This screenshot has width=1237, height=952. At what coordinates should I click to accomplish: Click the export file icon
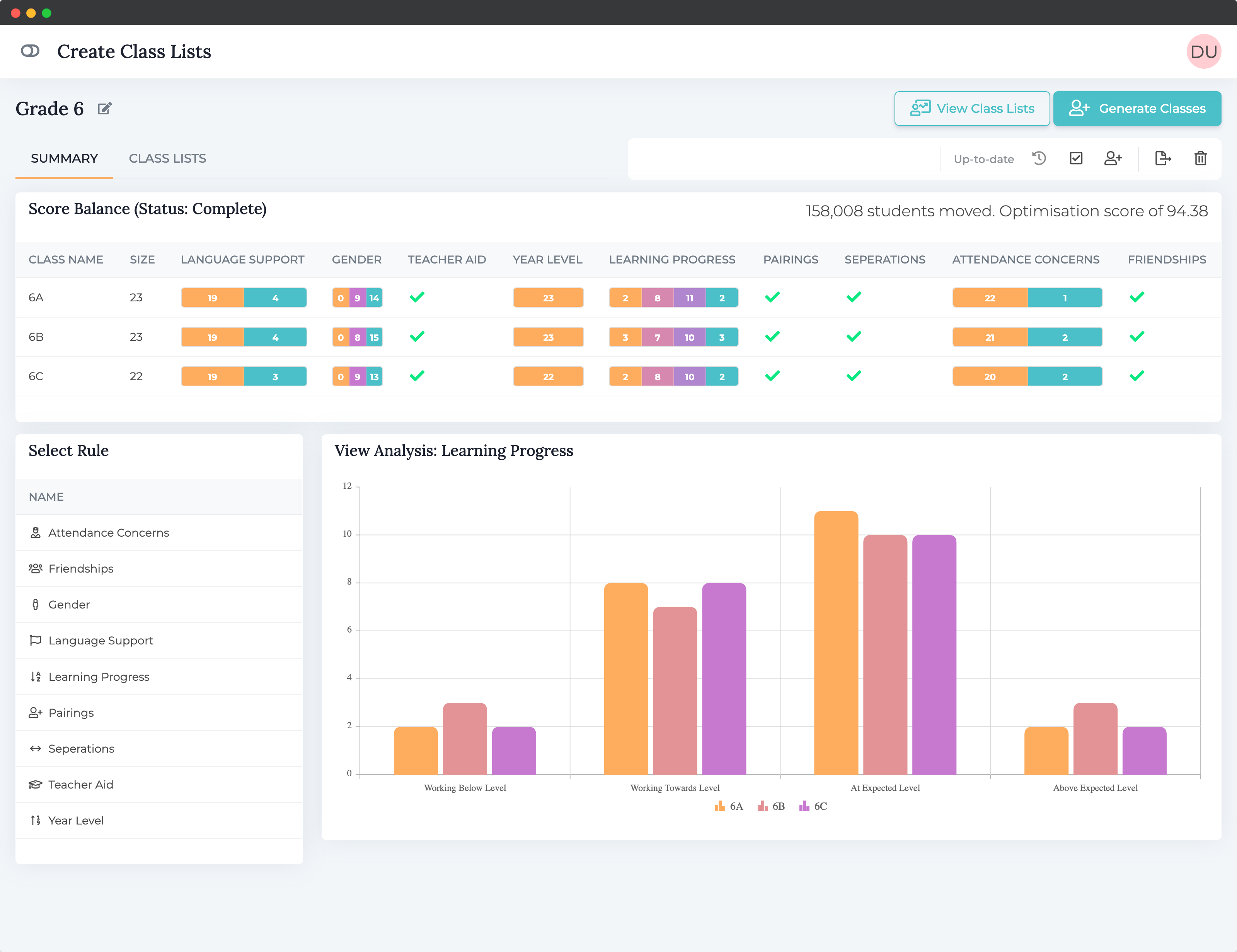pyautogui.click(x=1162, y=158)
